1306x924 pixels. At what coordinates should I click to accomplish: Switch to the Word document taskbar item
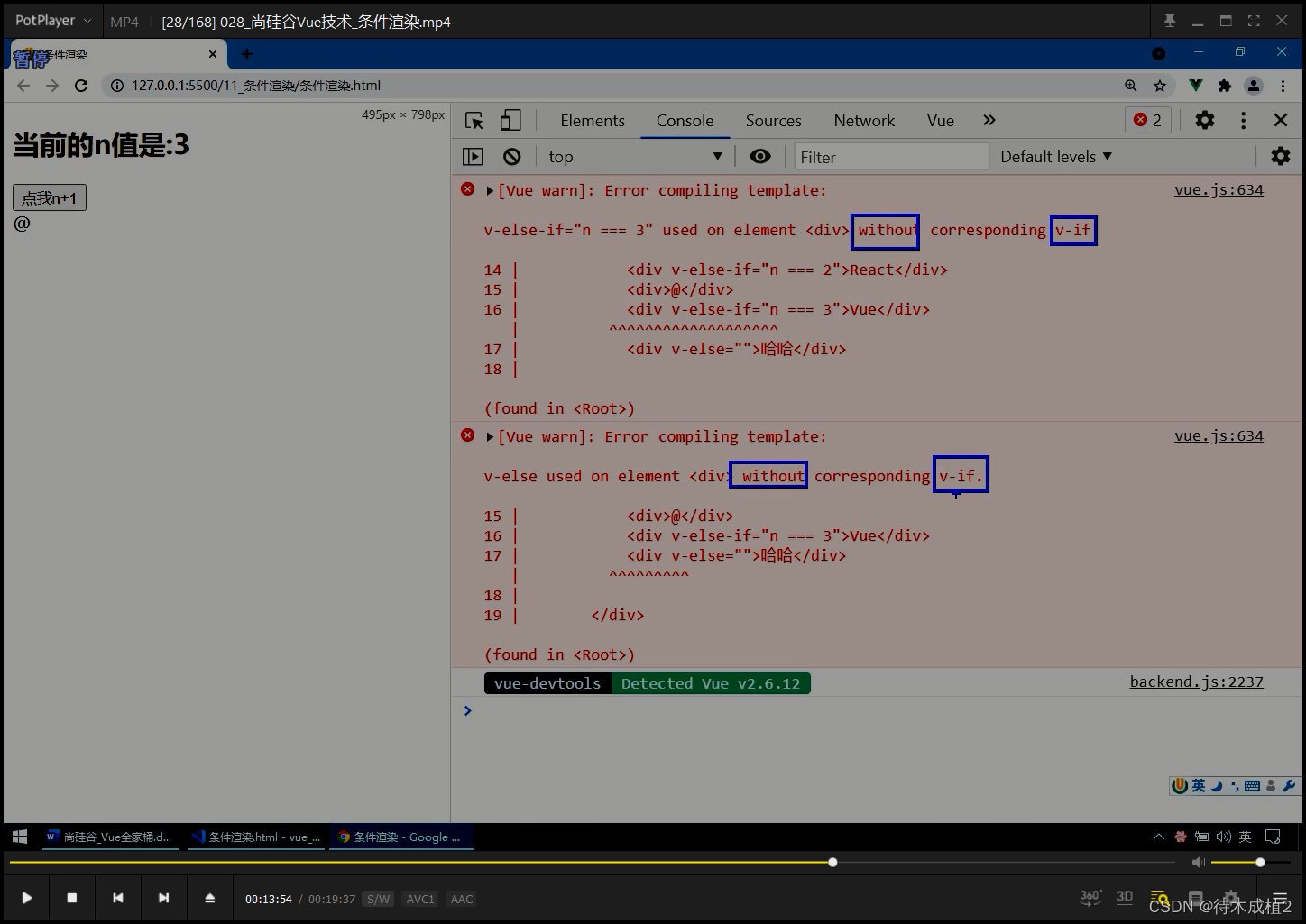click(x=109, y=837)
